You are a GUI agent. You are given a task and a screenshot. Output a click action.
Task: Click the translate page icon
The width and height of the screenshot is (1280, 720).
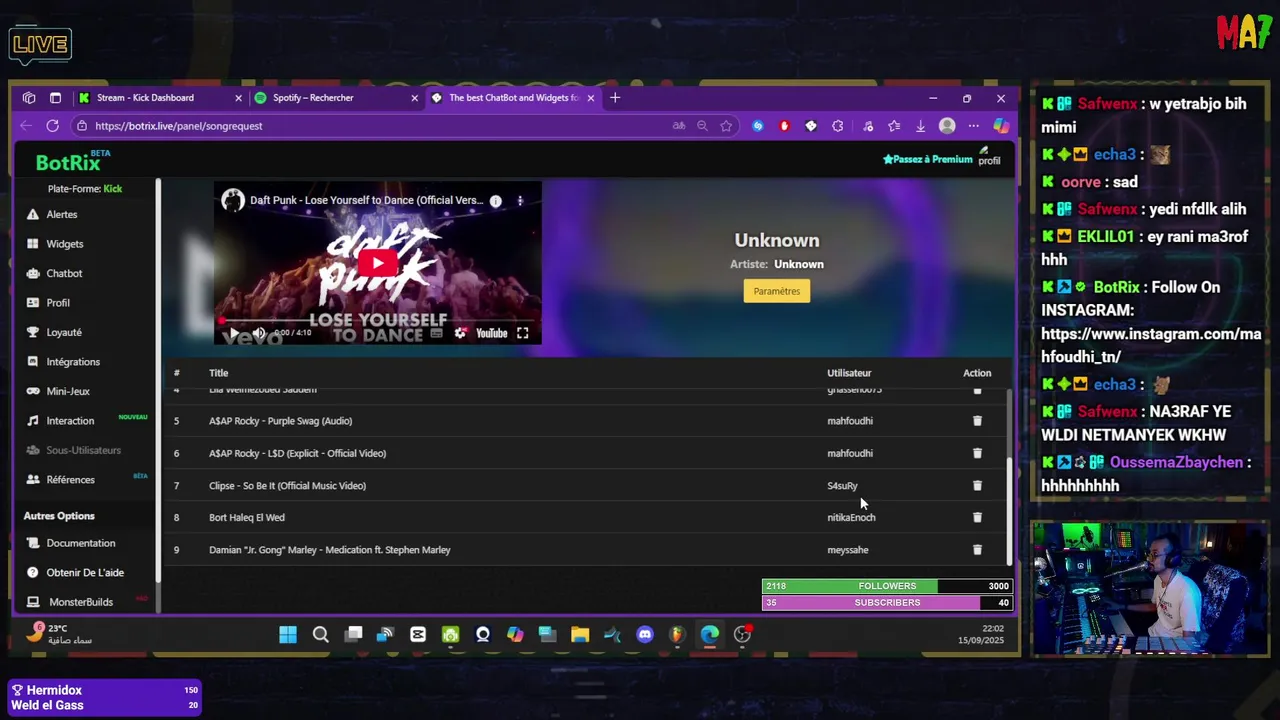(679, 126)
